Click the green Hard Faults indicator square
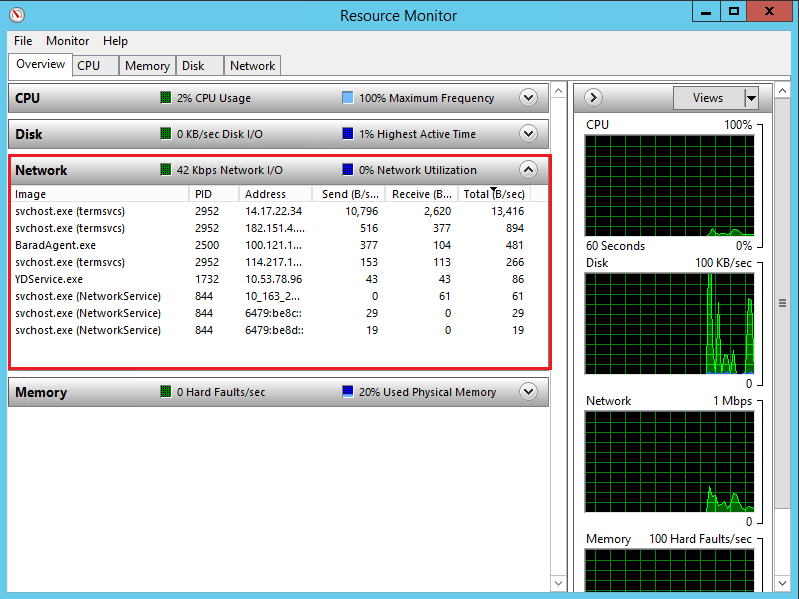The height and width of the screenshot is (599, 799). [166, 392]
